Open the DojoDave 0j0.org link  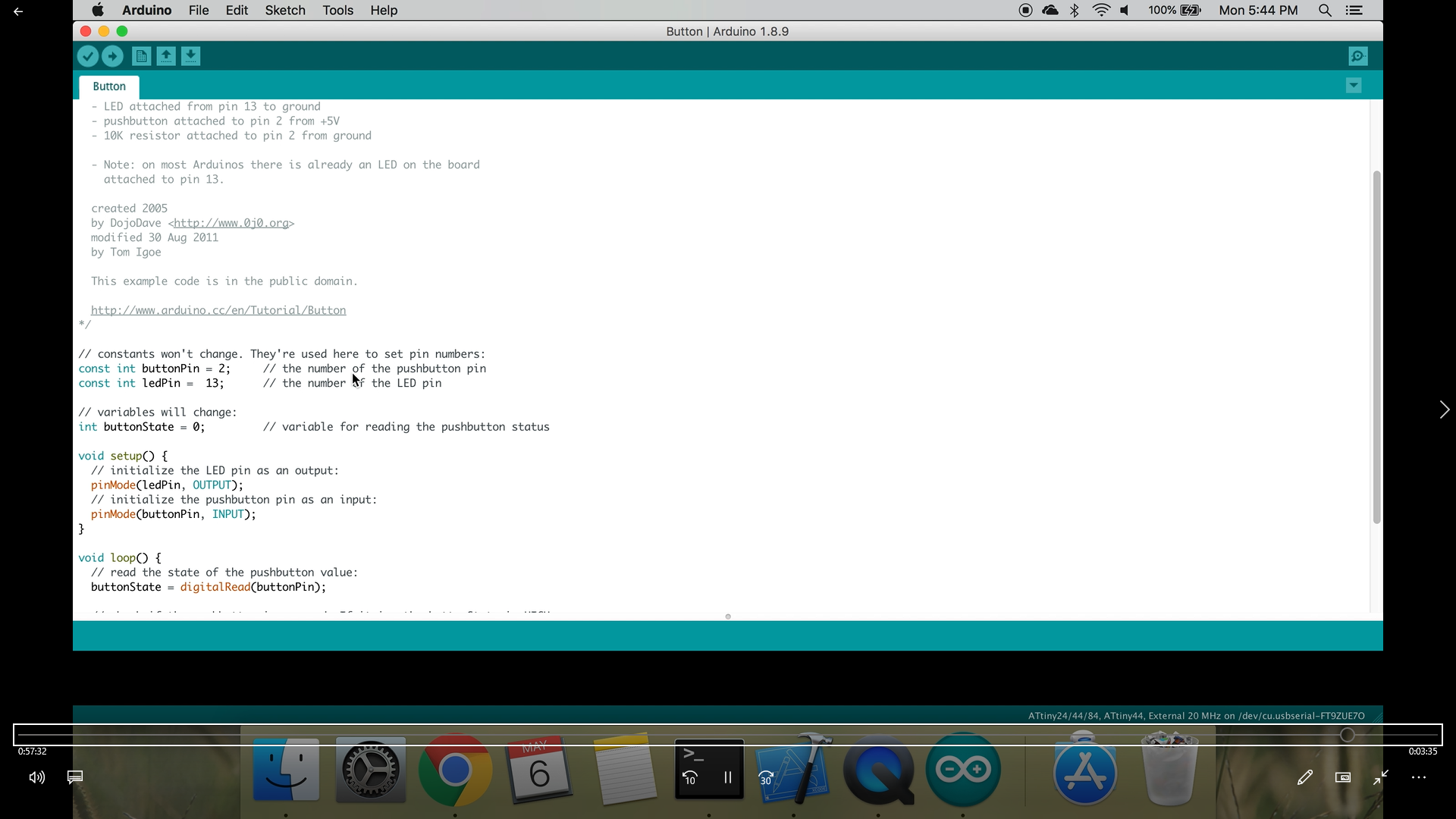point(231,223)
